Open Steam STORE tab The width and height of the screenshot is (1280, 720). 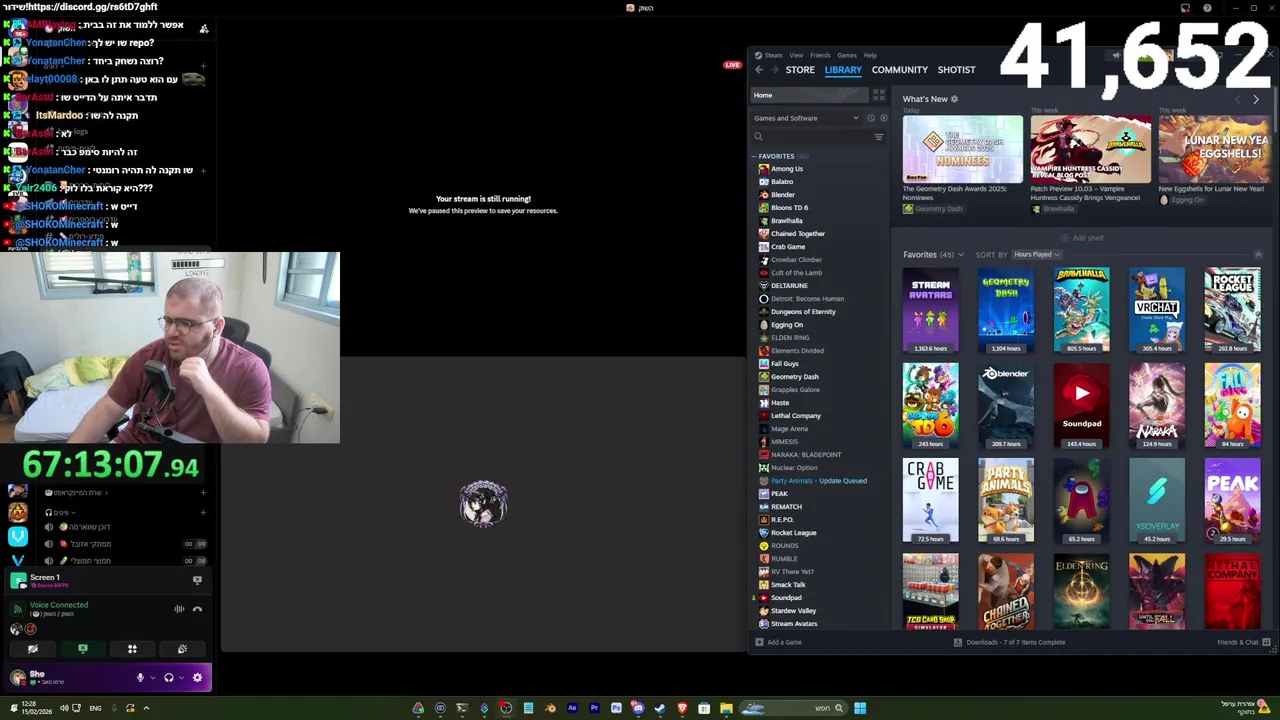[x=800, y=70]
